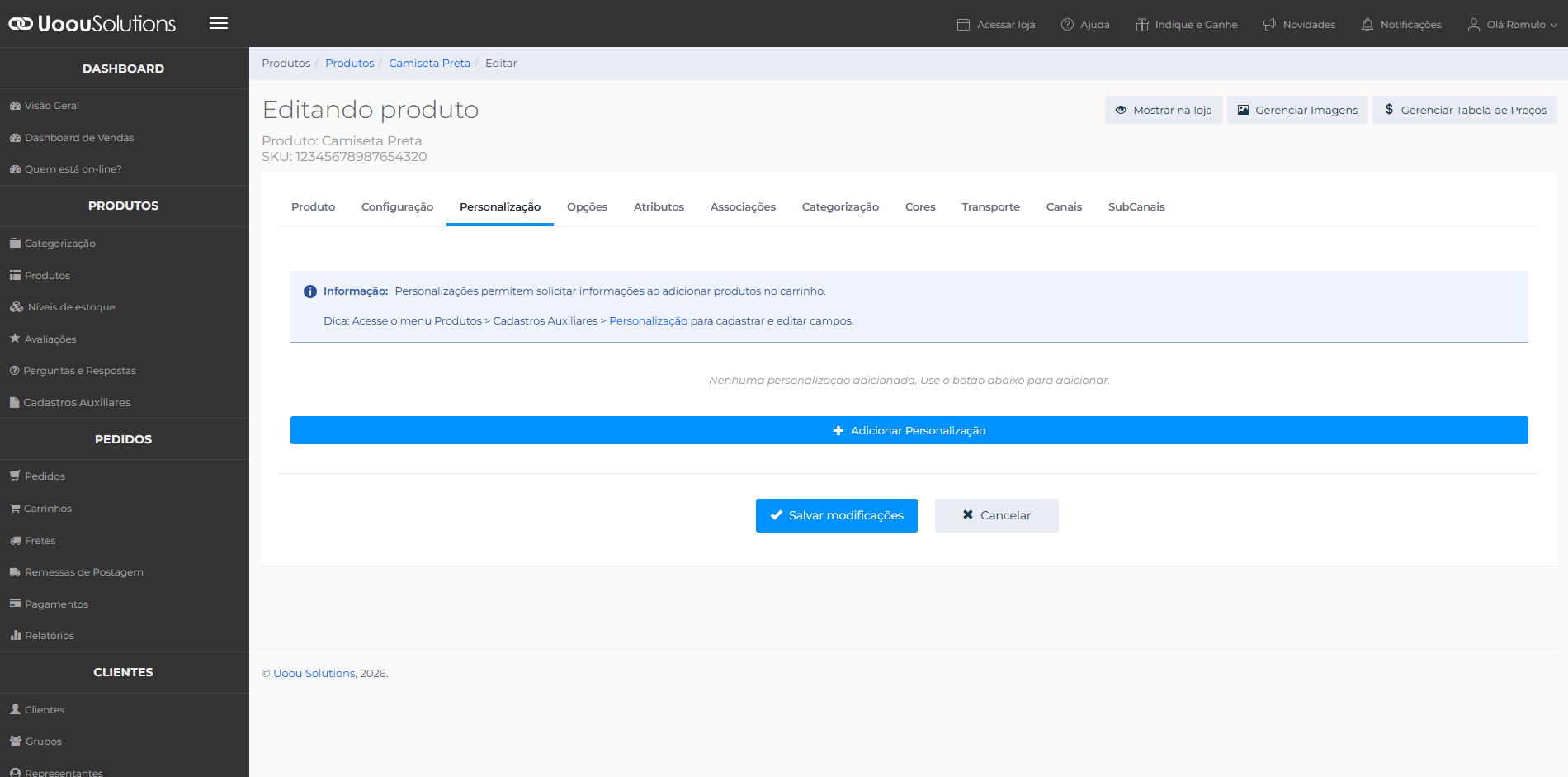Click Salvar modificações button
The image size is (1568, 777).
click(837, 515)
